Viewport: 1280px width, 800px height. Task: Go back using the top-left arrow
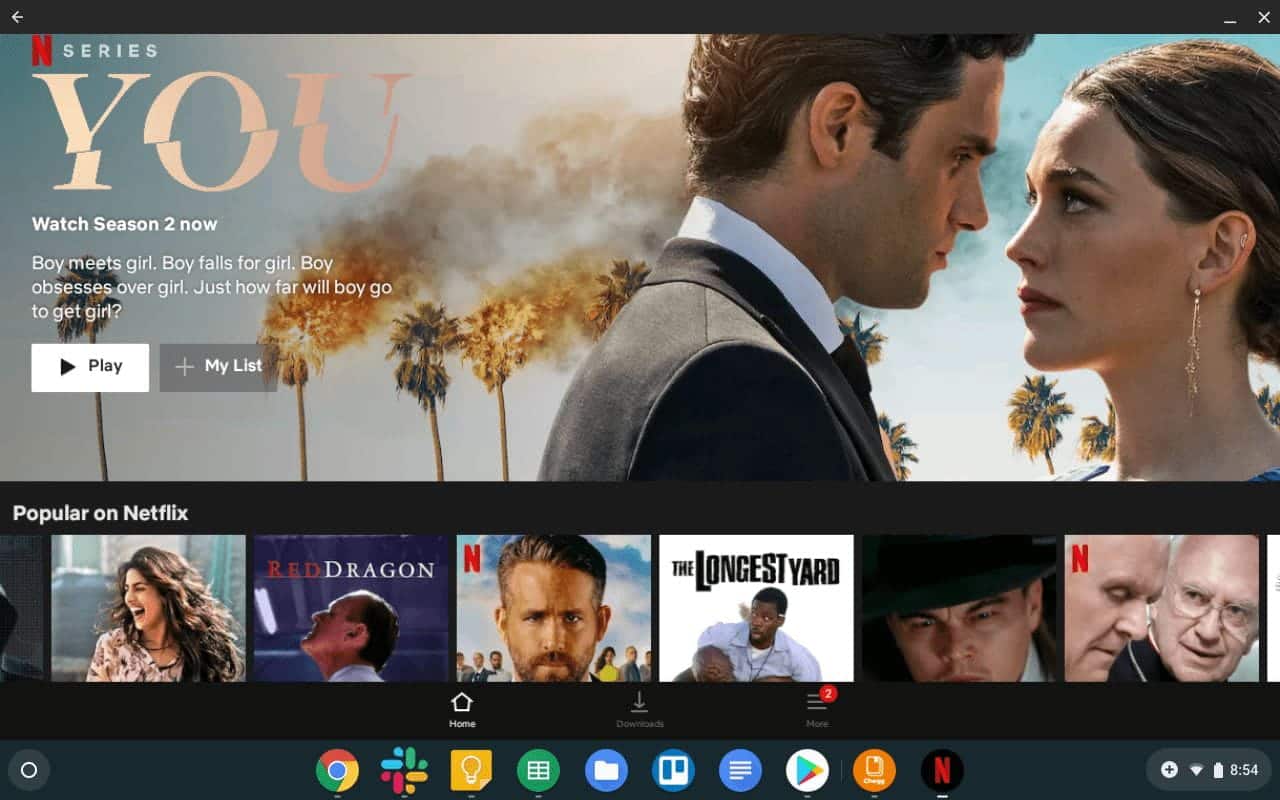click(16, 17)
